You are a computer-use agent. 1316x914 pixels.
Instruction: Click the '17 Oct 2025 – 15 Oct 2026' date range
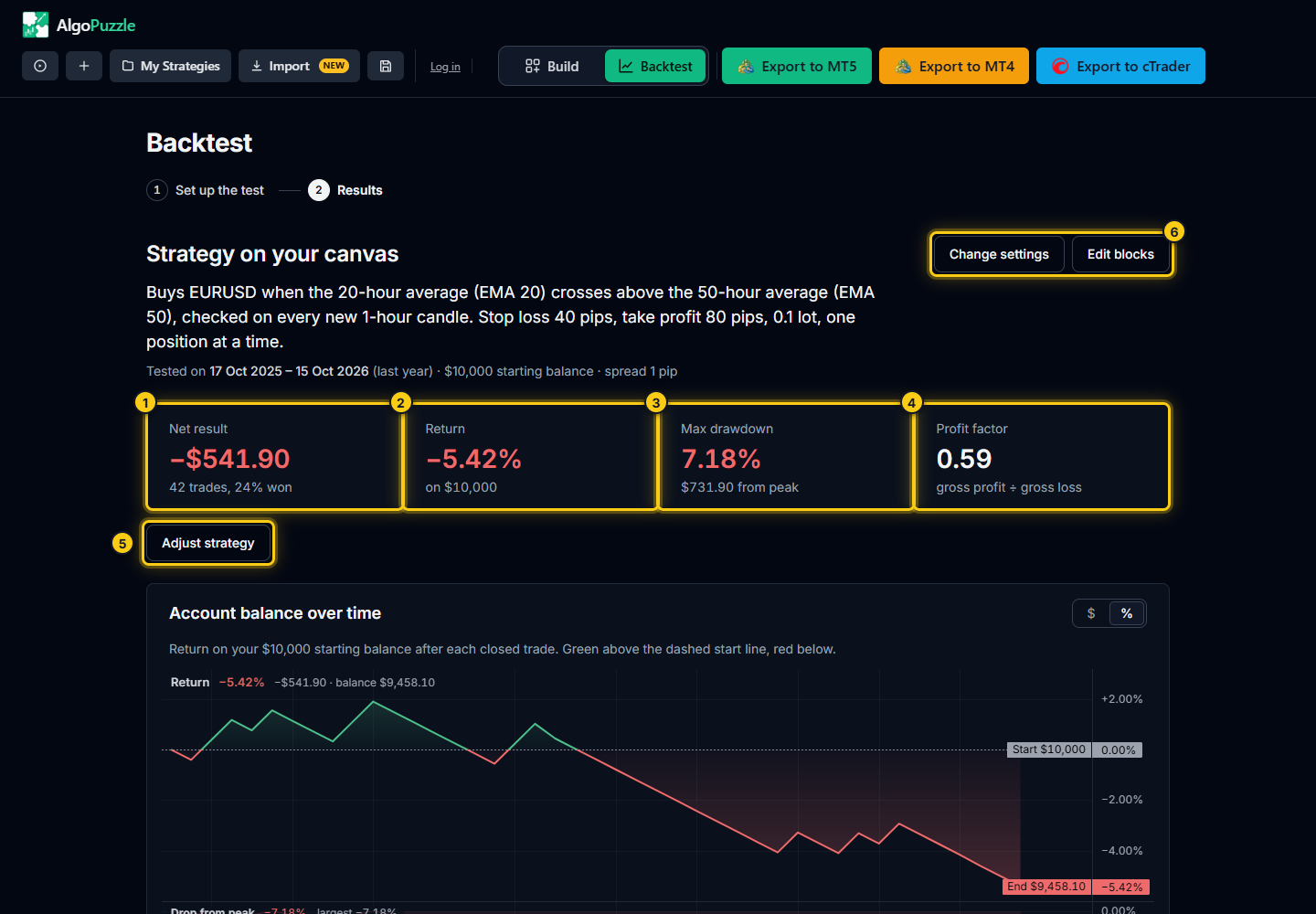(x=289, y=371)
